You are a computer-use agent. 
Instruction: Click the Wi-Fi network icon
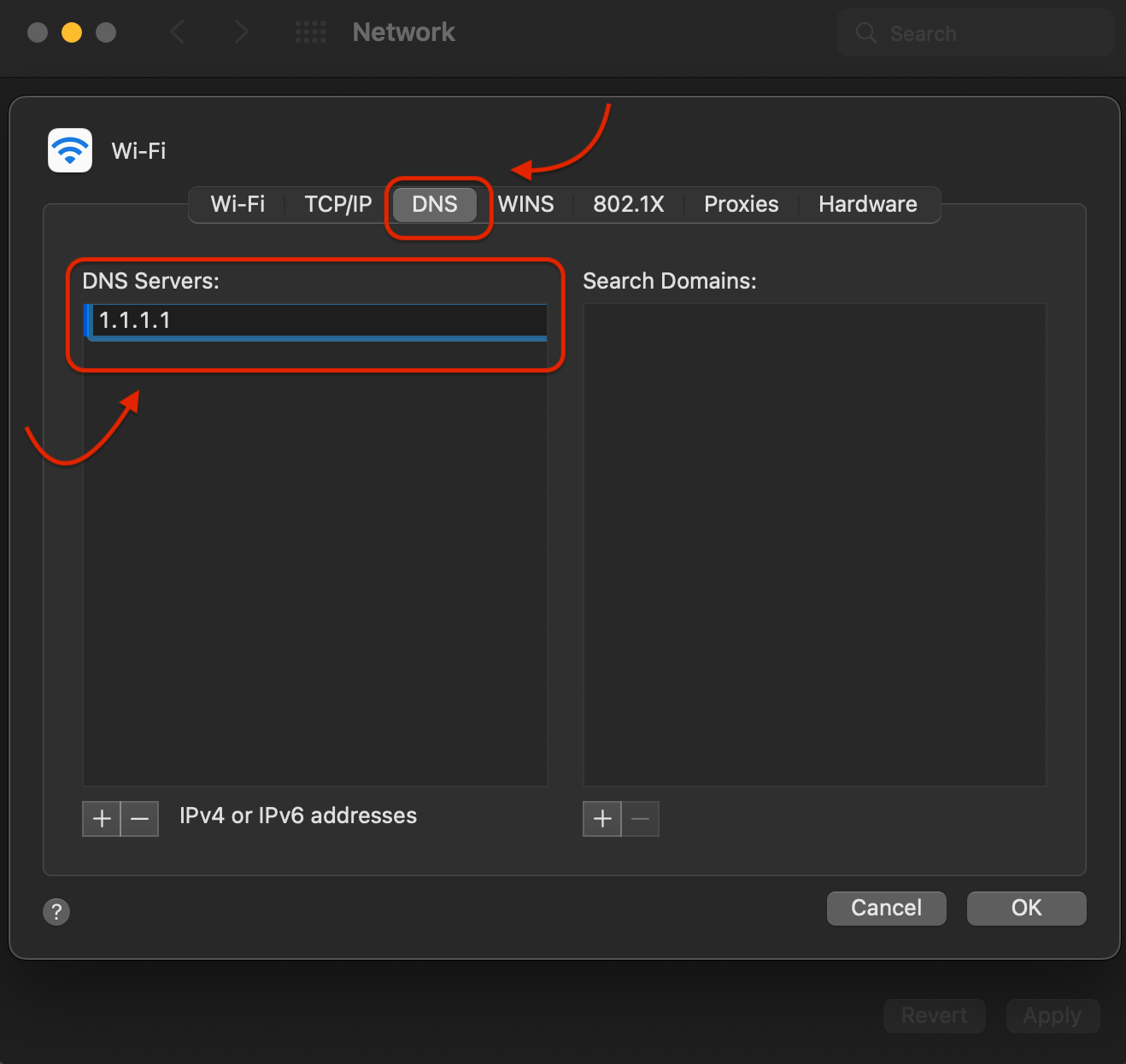pos(70,150)
